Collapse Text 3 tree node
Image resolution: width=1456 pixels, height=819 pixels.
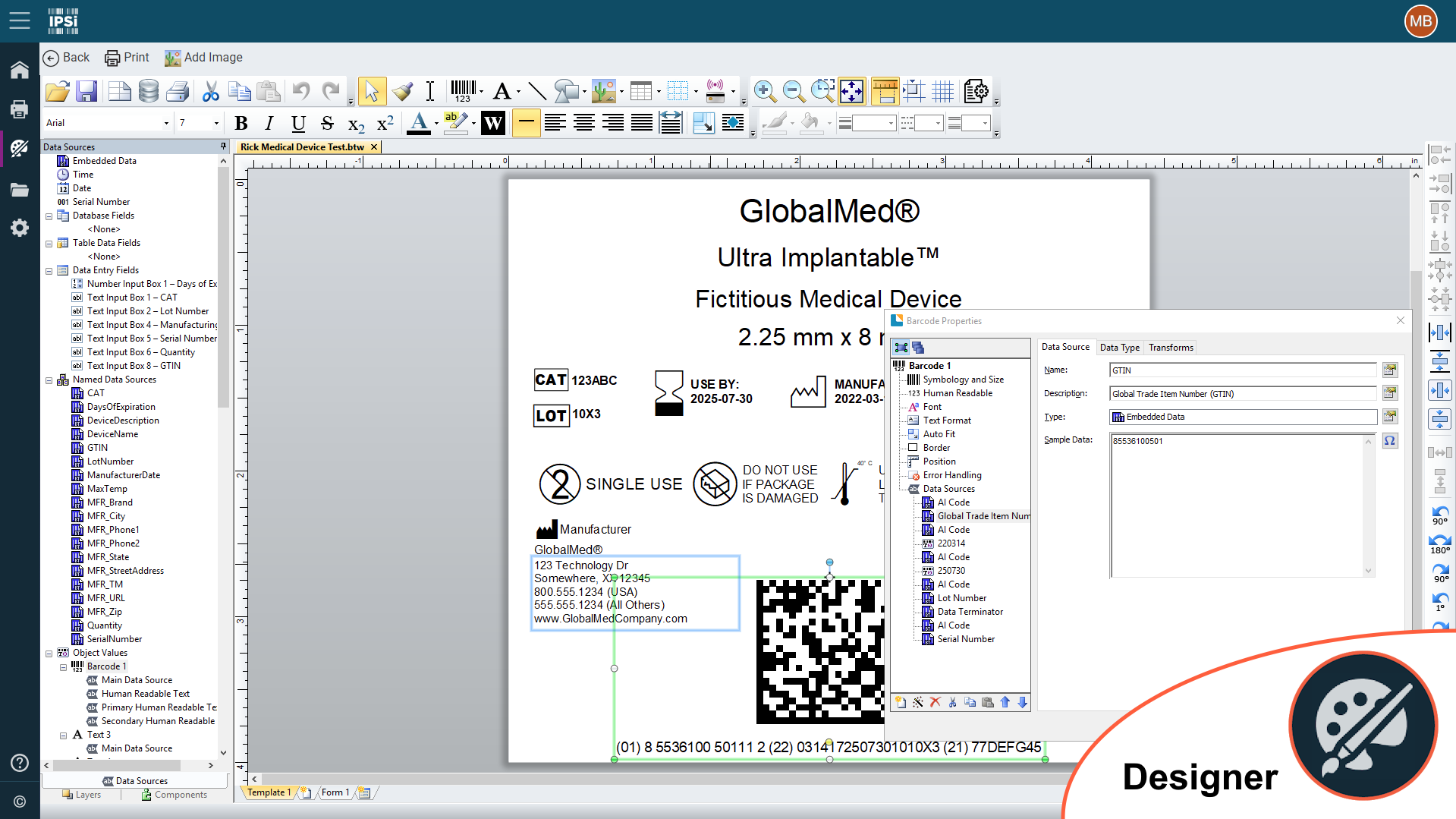click(64, 736)
